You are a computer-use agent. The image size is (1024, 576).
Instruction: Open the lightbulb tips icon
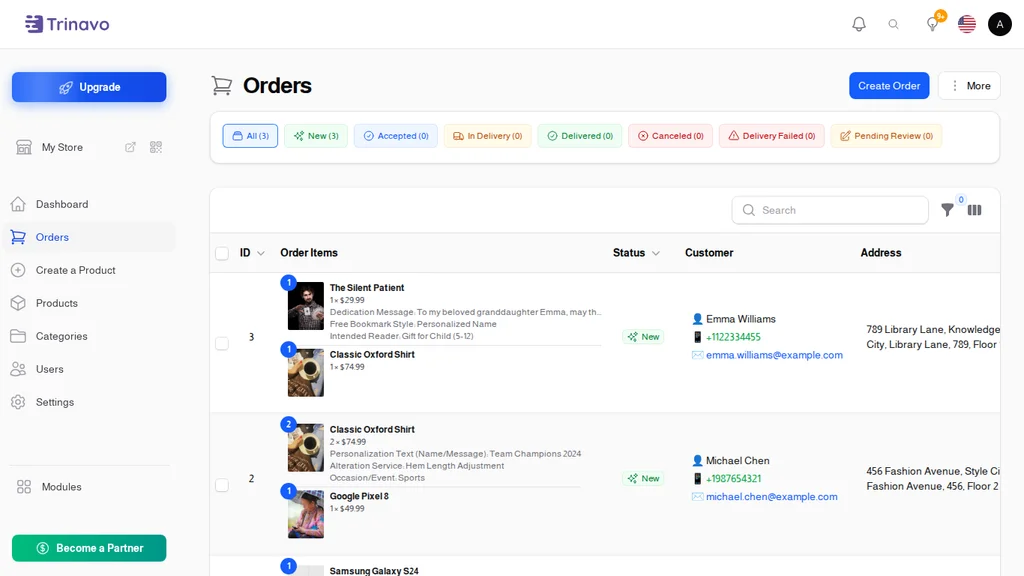coord(933,24)
